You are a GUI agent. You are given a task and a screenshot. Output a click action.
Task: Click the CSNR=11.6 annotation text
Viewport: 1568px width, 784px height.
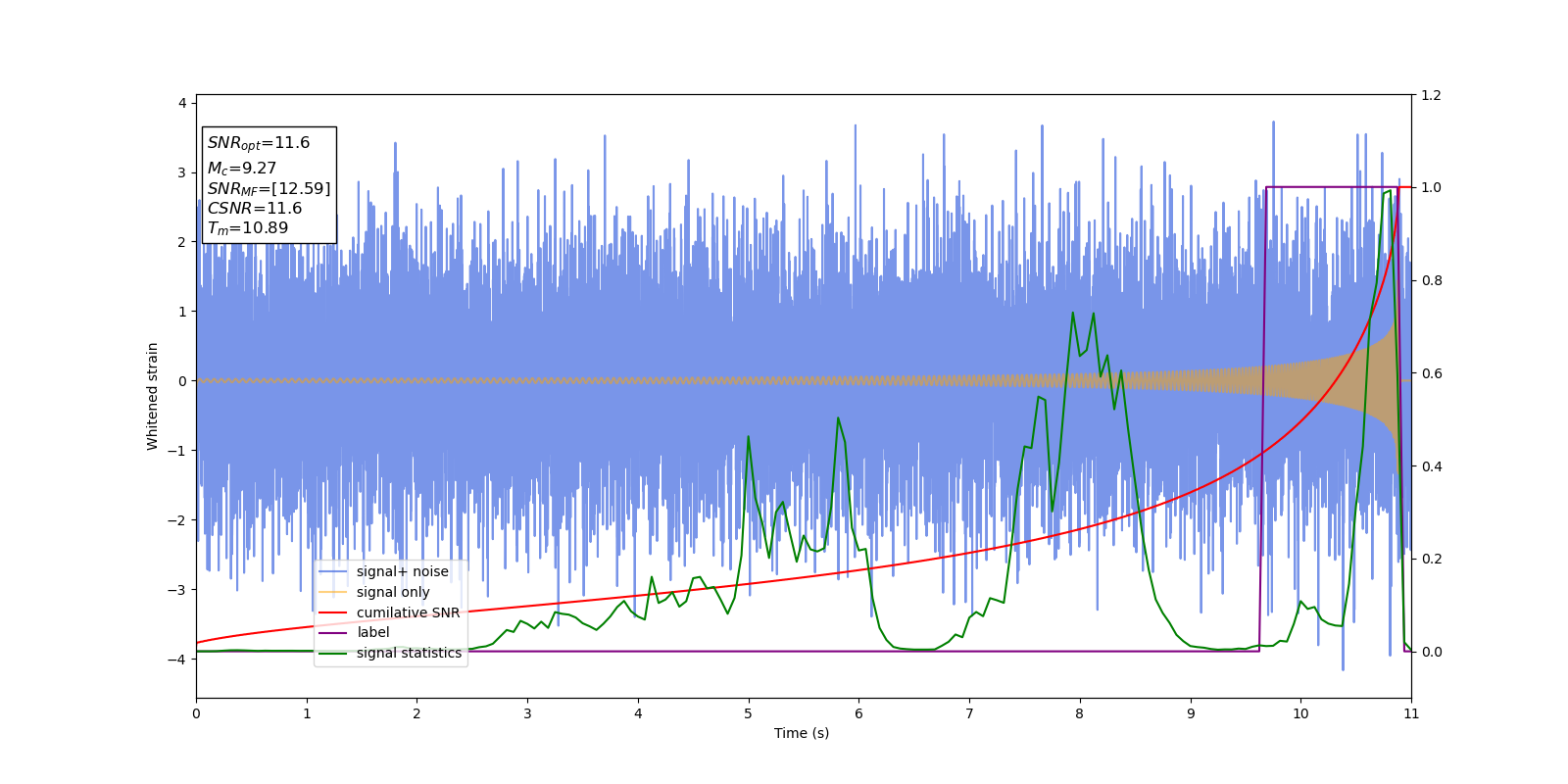click(x=255, y=209)
